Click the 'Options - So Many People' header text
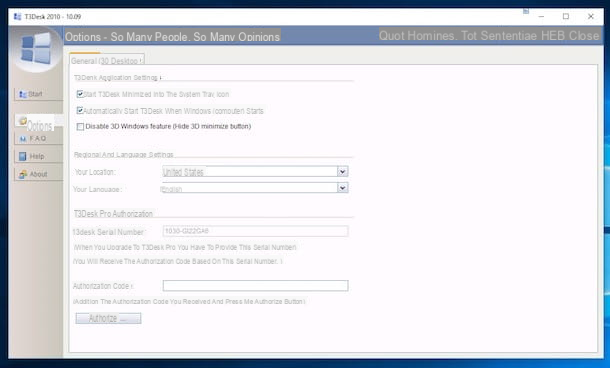This screenshot has height=368, width=610. pos(172,37)
